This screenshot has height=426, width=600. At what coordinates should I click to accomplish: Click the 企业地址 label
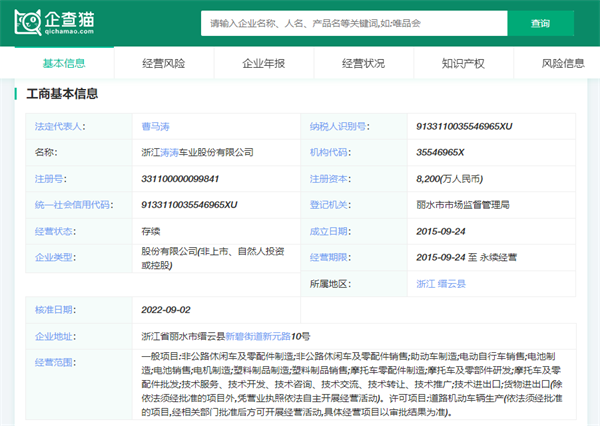coord(55,336)
